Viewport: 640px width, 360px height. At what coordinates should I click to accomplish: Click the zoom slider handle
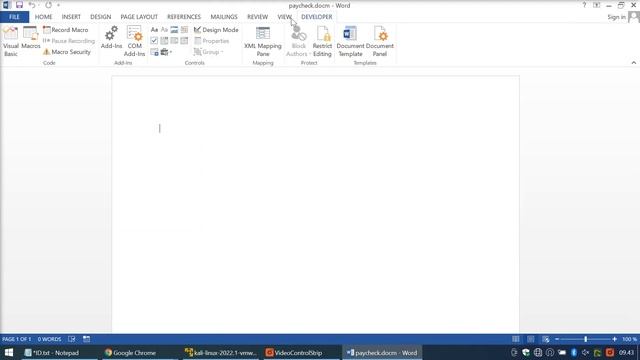(585, 339)
